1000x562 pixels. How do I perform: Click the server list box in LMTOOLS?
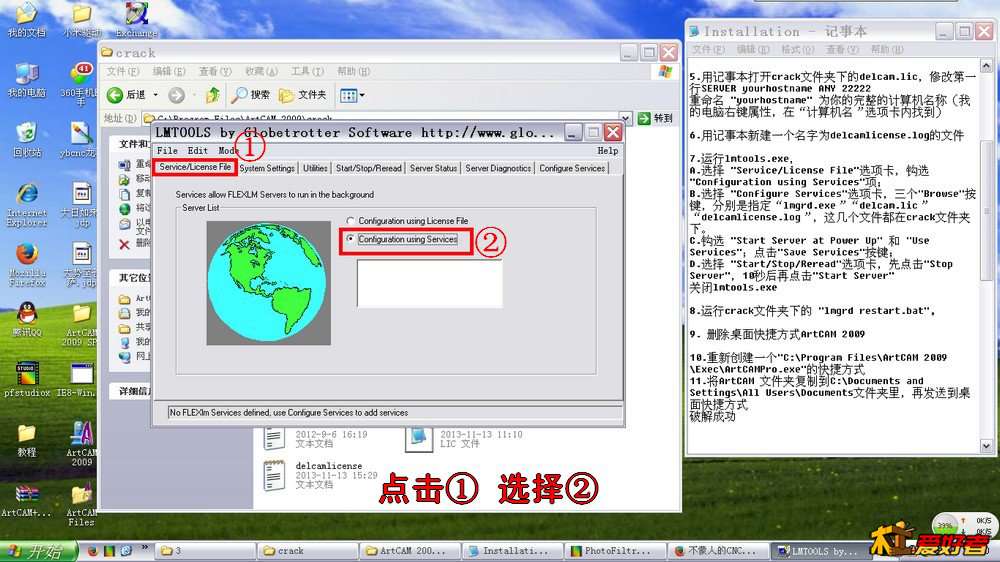click(429, 283)
